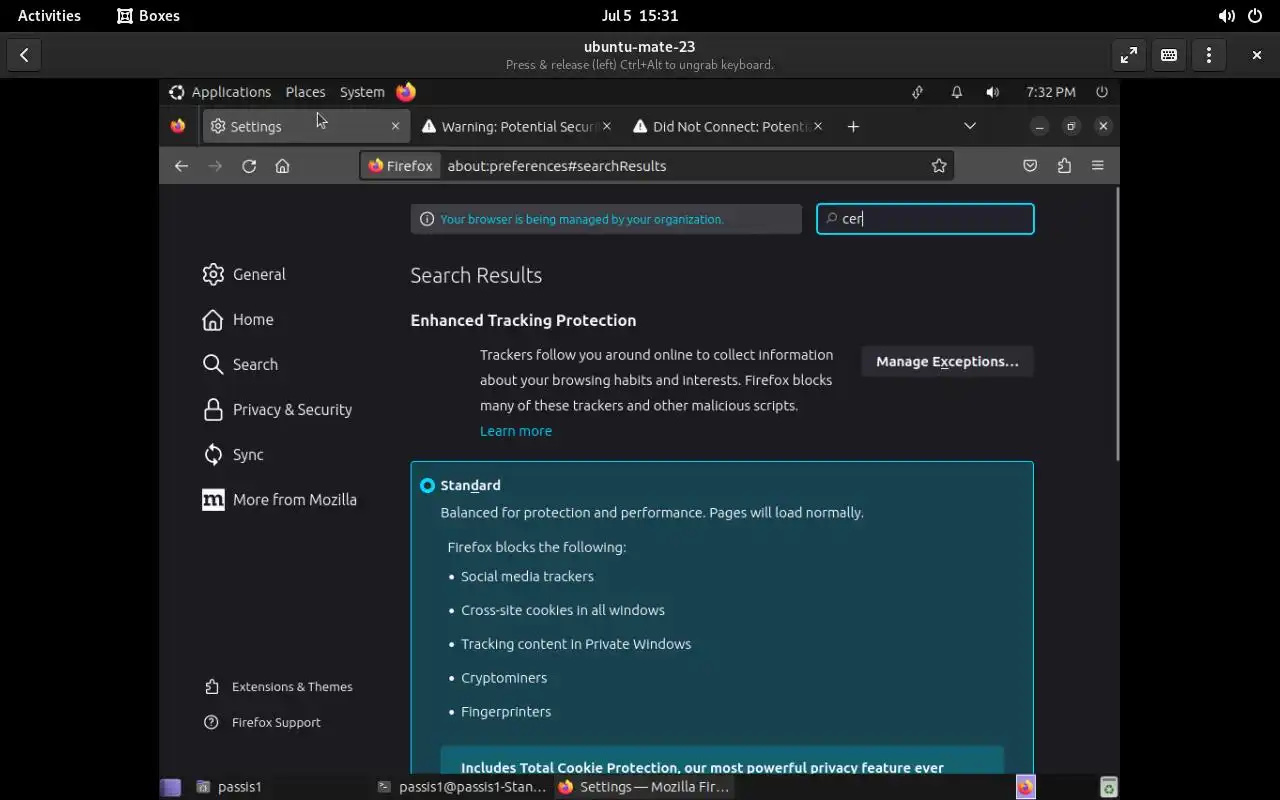Open the Extensions puzzle icon
Image resolution: width=1280 pixels, height=800 pixels.
[x=1064, y=166]
